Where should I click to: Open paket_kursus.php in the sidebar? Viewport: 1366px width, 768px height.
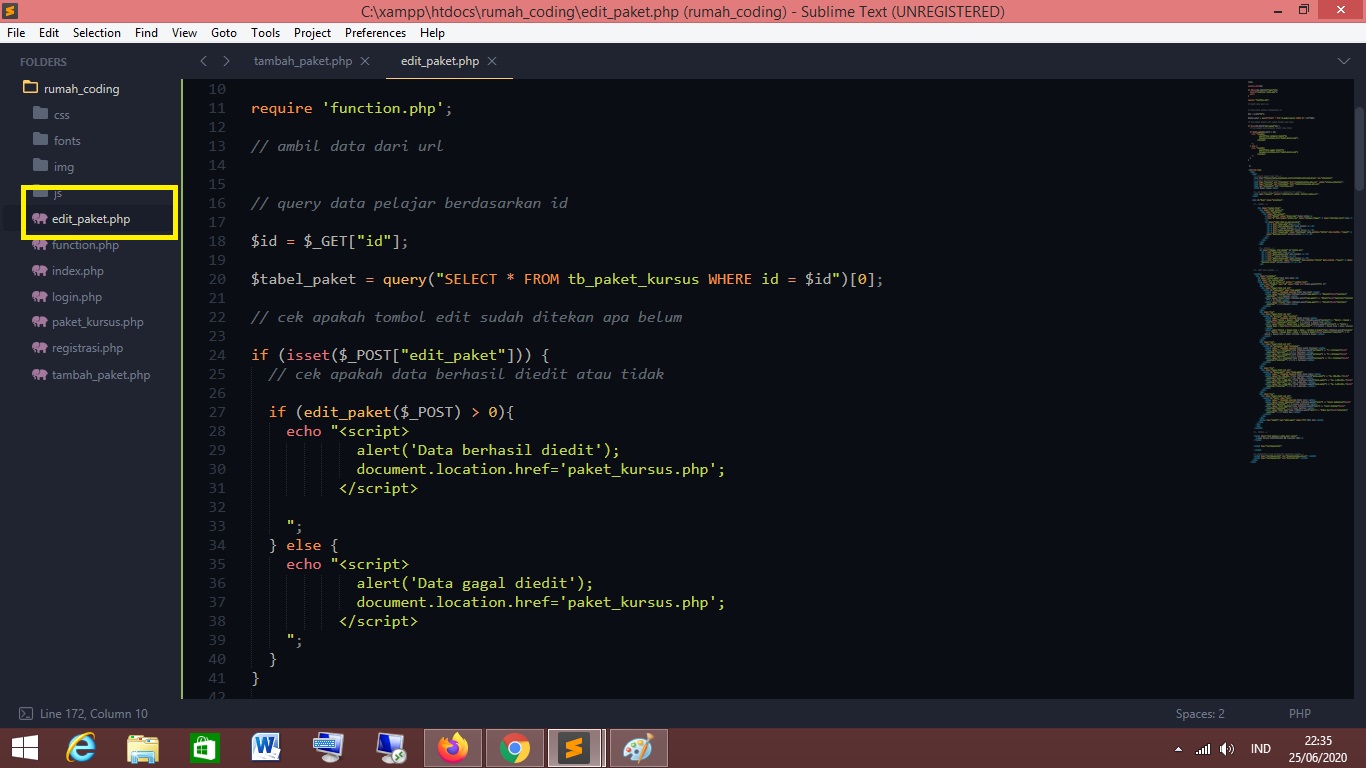pyautogui.click(x=97, y=322)
